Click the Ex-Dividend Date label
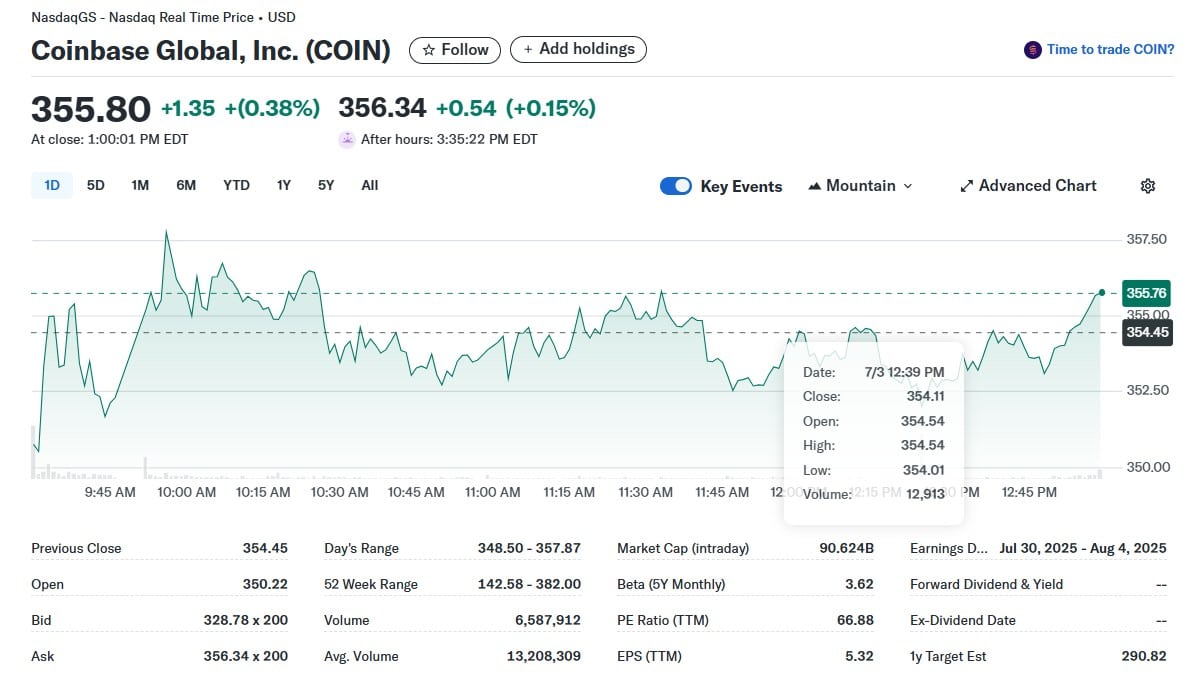Screen dimensions: 1200x682 [963, 620]
